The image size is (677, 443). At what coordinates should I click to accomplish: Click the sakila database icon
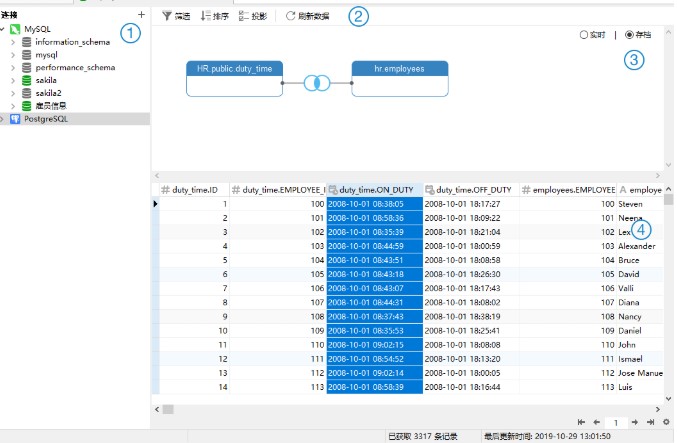click(x=27, y=79)
